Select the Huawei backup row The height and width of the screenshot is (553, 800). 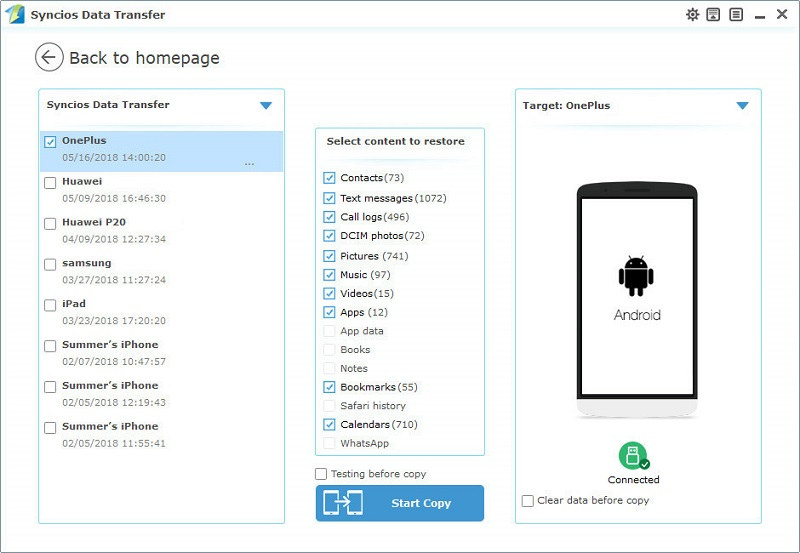point(161,190)
